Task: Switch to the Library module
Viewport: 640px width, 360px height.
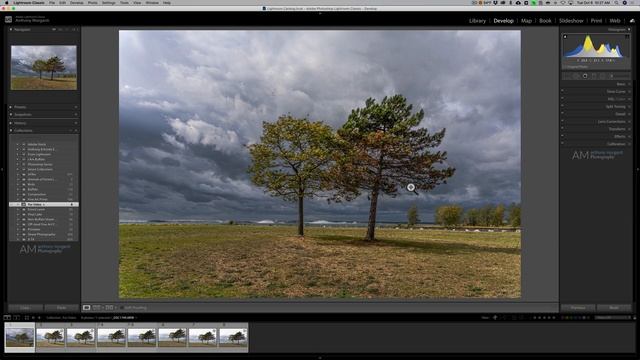Action: [x=477, y=21]
